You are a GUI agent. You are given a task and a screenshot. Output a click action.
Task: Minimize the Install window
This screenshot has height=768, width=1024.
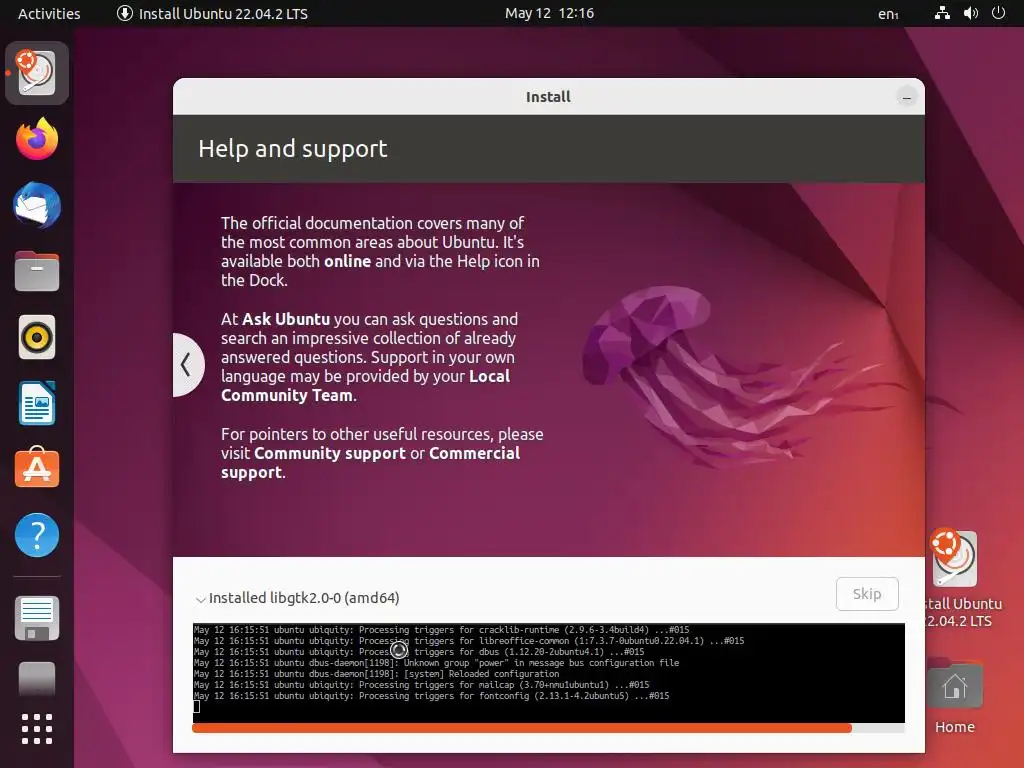[x=906, y=97]
